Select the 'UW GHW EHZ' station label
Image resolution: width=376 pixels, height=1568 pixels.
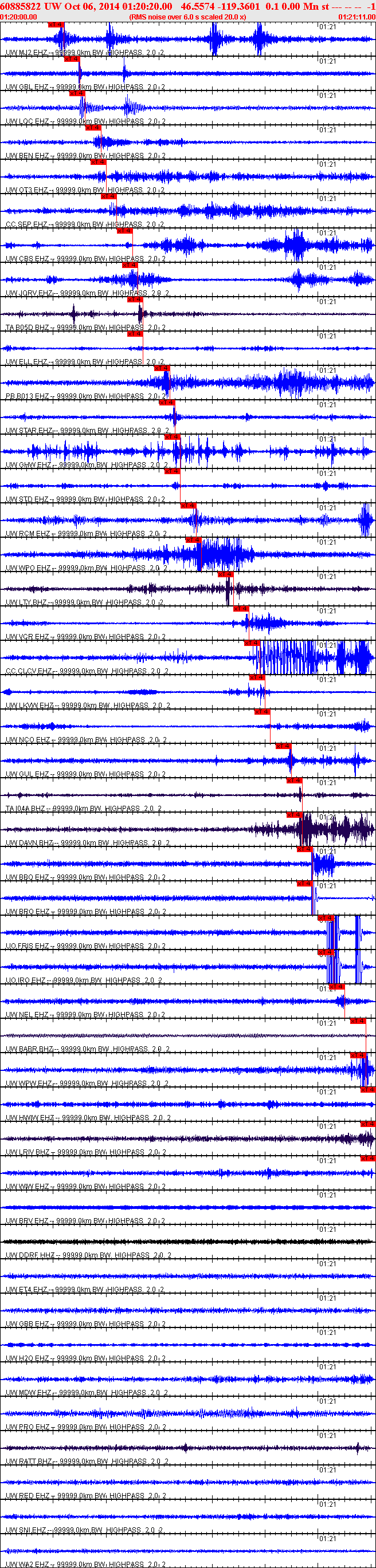(28, 466)
